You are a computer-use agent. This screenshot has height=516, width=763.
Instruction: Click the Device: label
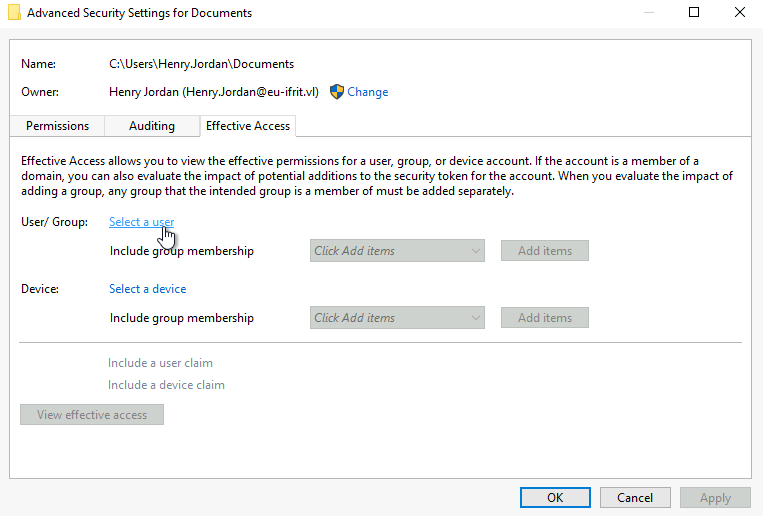[40, 289]
